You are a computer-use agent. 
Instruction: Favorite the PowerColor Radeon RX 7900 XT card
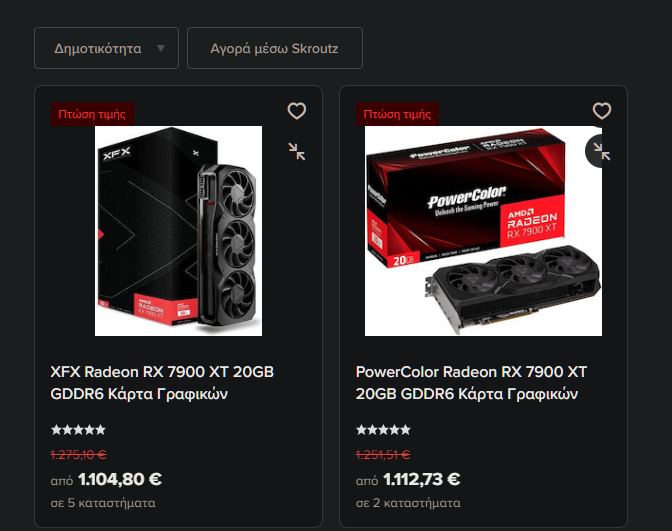[x=602, y=111]
